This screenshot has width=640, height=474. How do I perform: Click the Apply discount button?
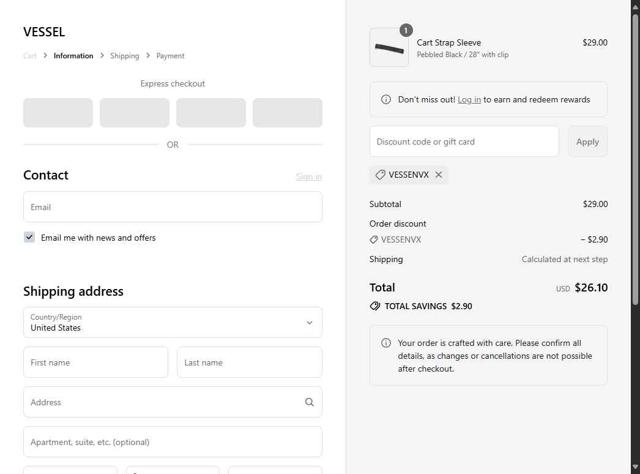587,142
